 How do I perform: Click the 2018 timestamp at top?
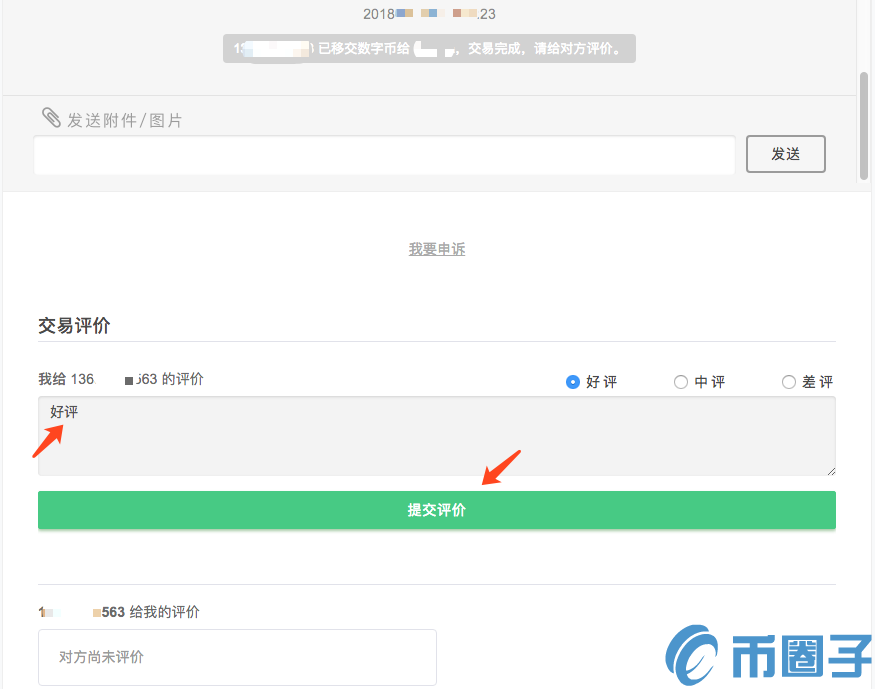click(429, 14)
